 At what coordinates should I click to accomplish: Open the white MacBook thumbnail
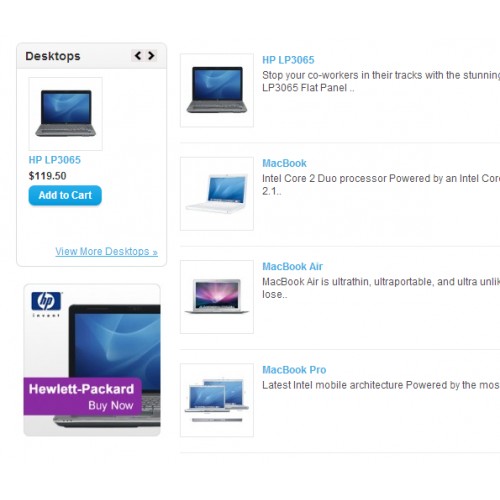click(x=217, y=194)
